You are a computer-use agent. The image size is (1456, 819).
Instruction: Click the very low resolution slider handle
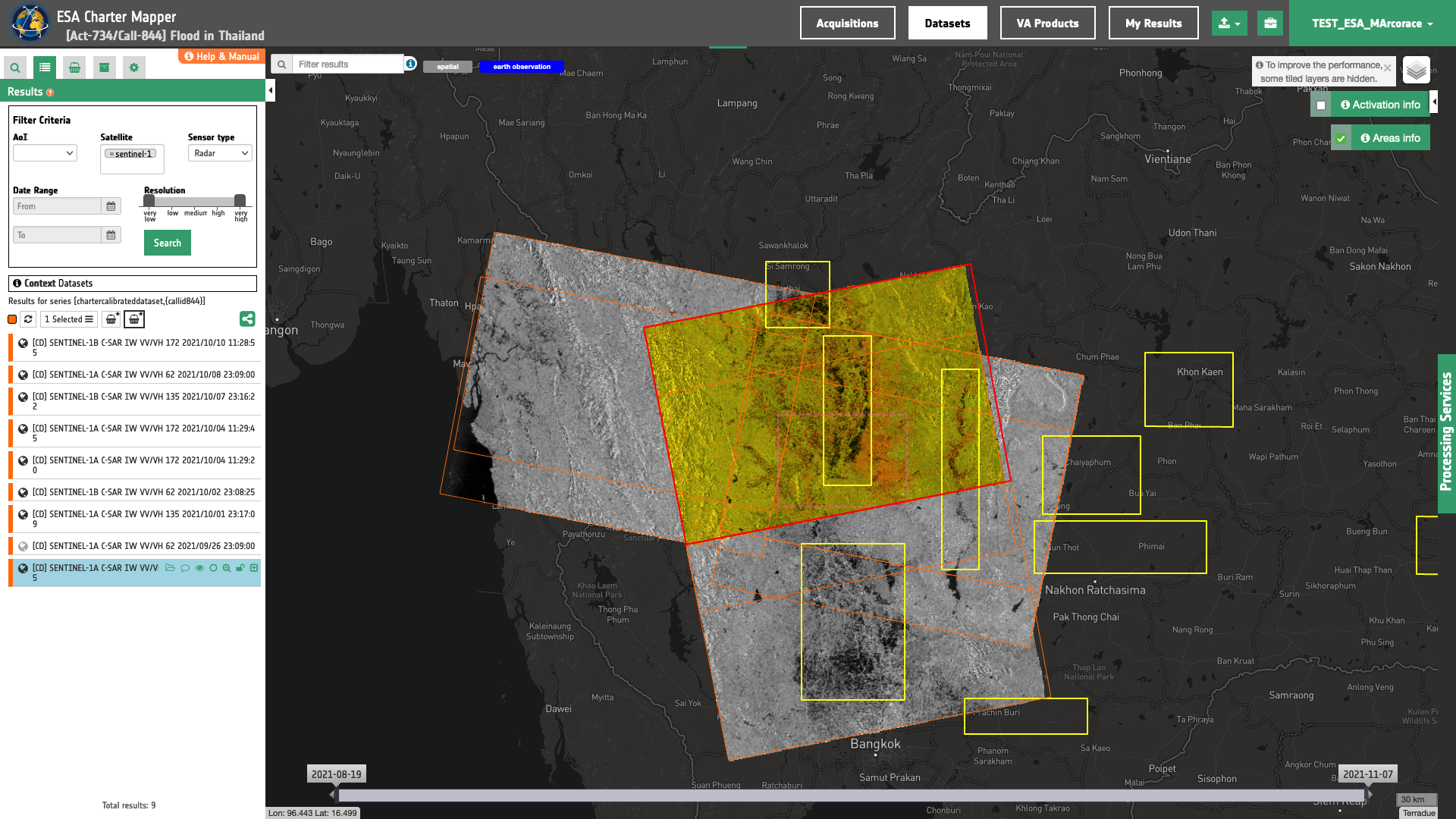[x=149, y=201]
